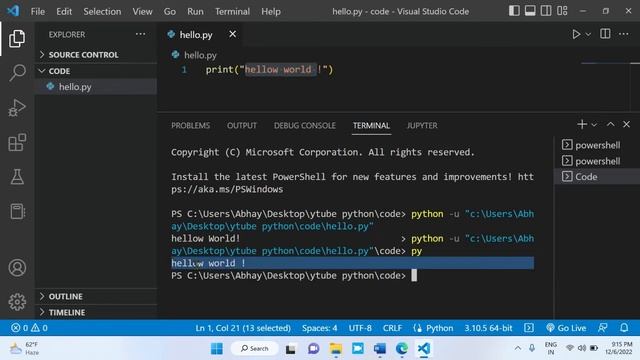Select the Code terminal entry

[597, 177]
